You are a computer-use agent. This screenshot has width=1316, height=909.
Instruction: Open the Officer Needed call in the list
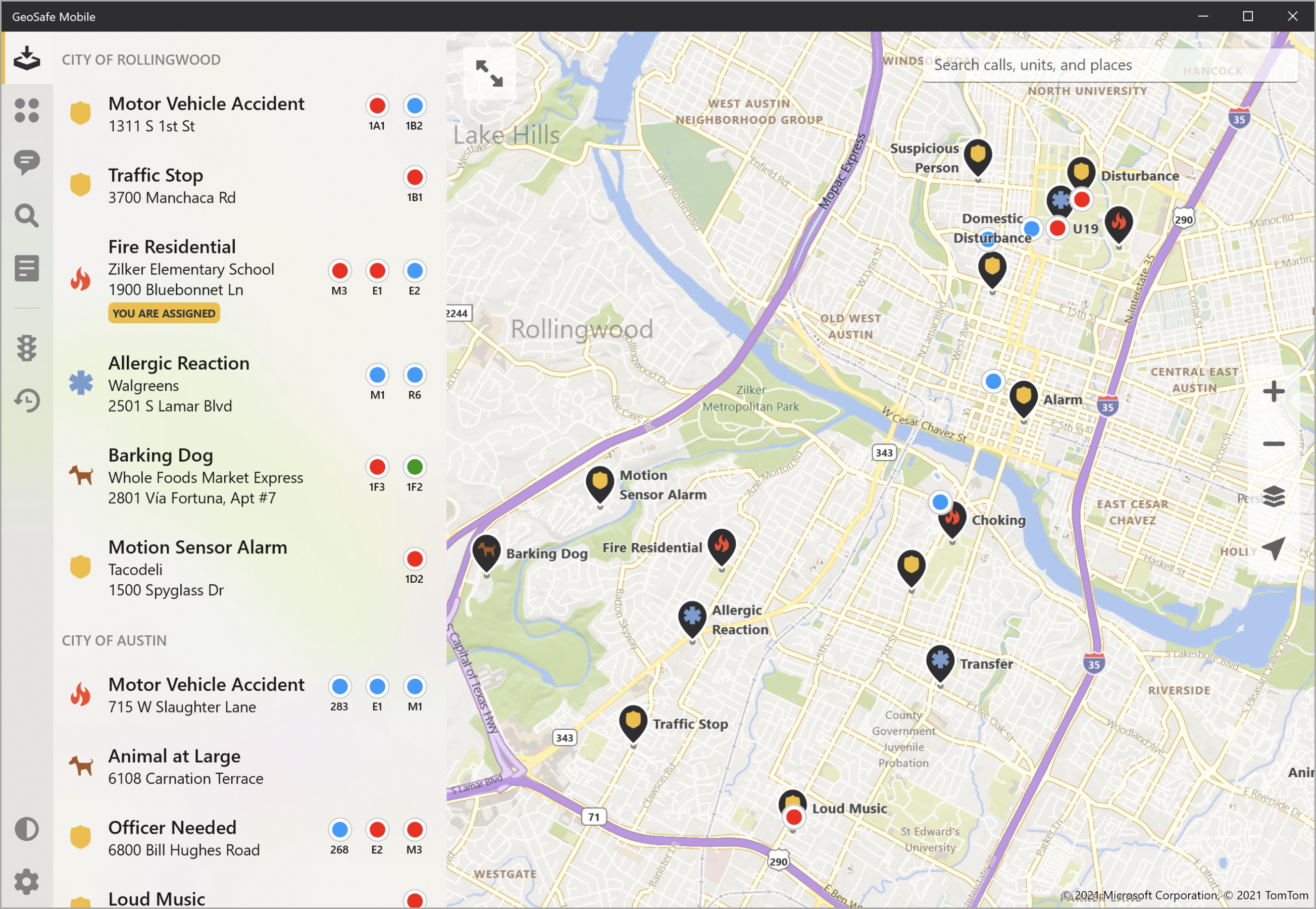pyautogui.click(x=249, y=838)
